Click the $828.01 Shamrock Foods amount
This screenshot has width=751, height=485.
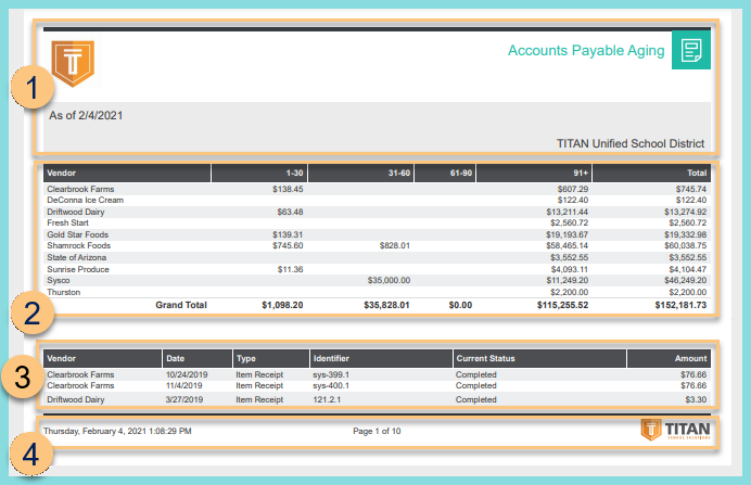click(395, 246)
